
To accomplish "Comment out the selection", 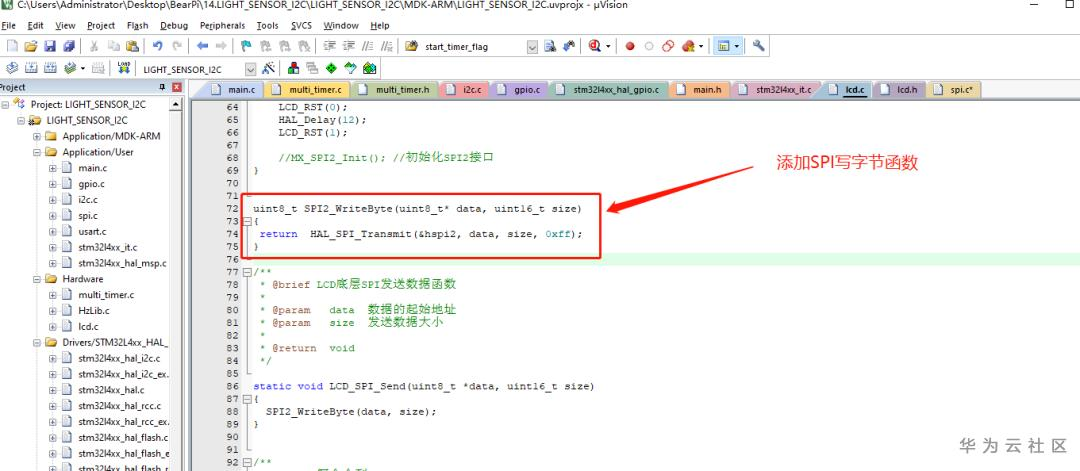I will (x=368, y=46).
